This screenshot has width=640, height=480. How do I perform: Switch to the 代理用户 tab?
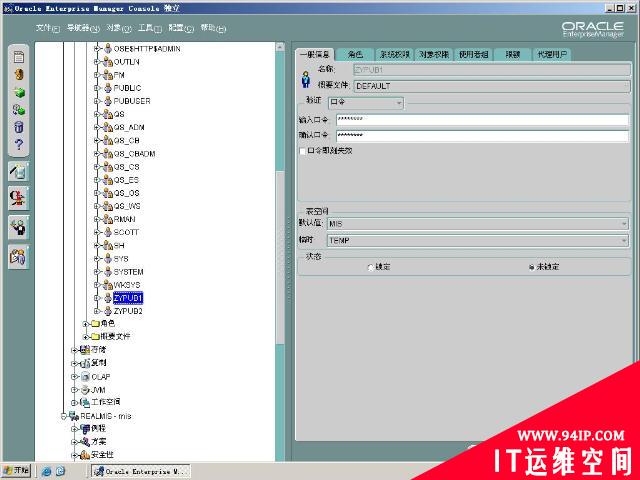coord(552,54)
